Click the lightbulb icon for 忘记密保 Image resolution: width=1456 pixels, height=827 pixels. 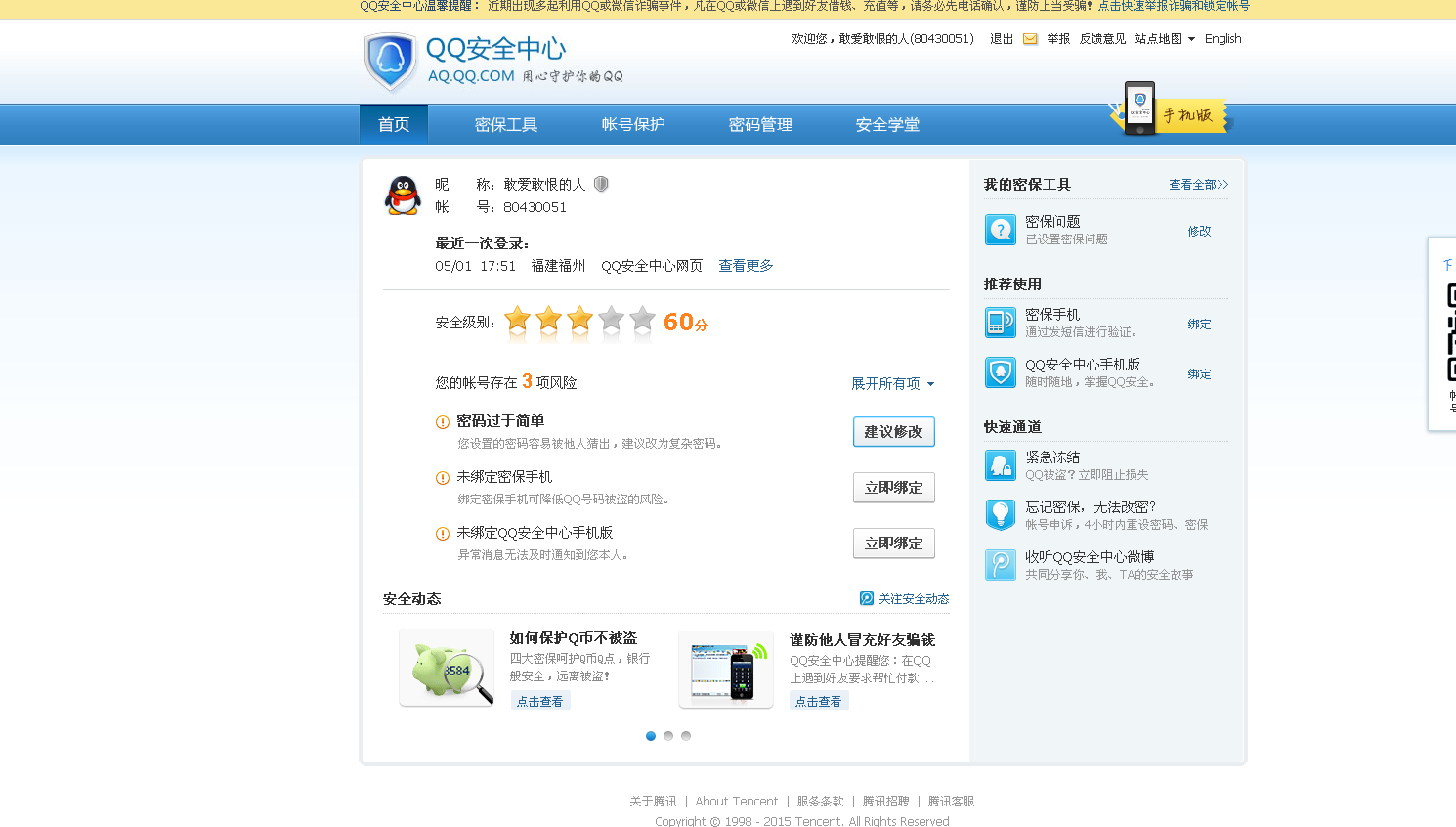[1001, 515]
